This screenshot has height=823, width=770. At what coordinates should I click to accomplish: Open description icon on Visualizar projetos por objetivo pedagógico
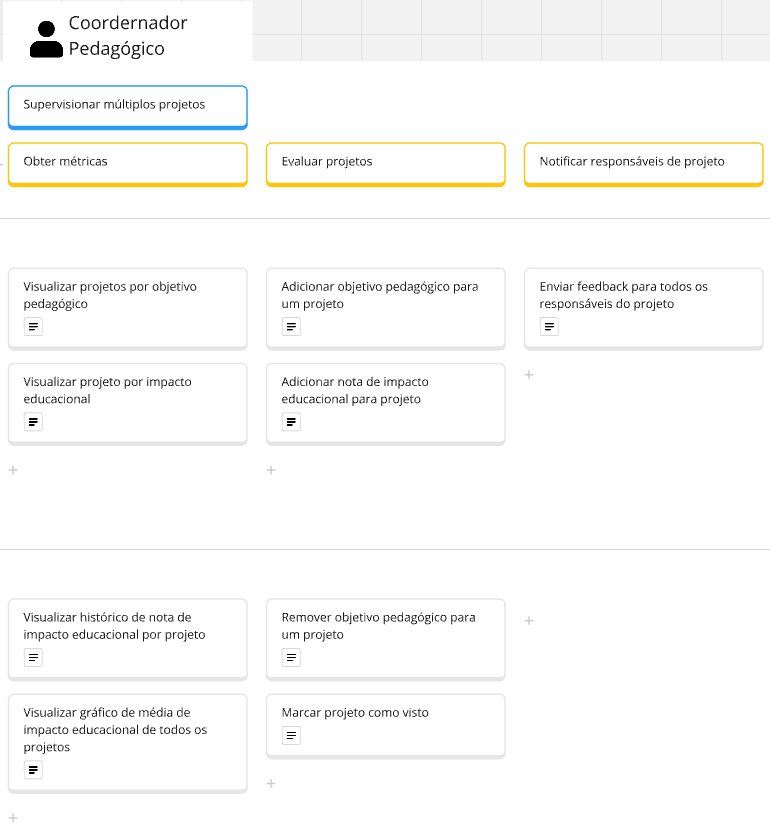(33, 326)
